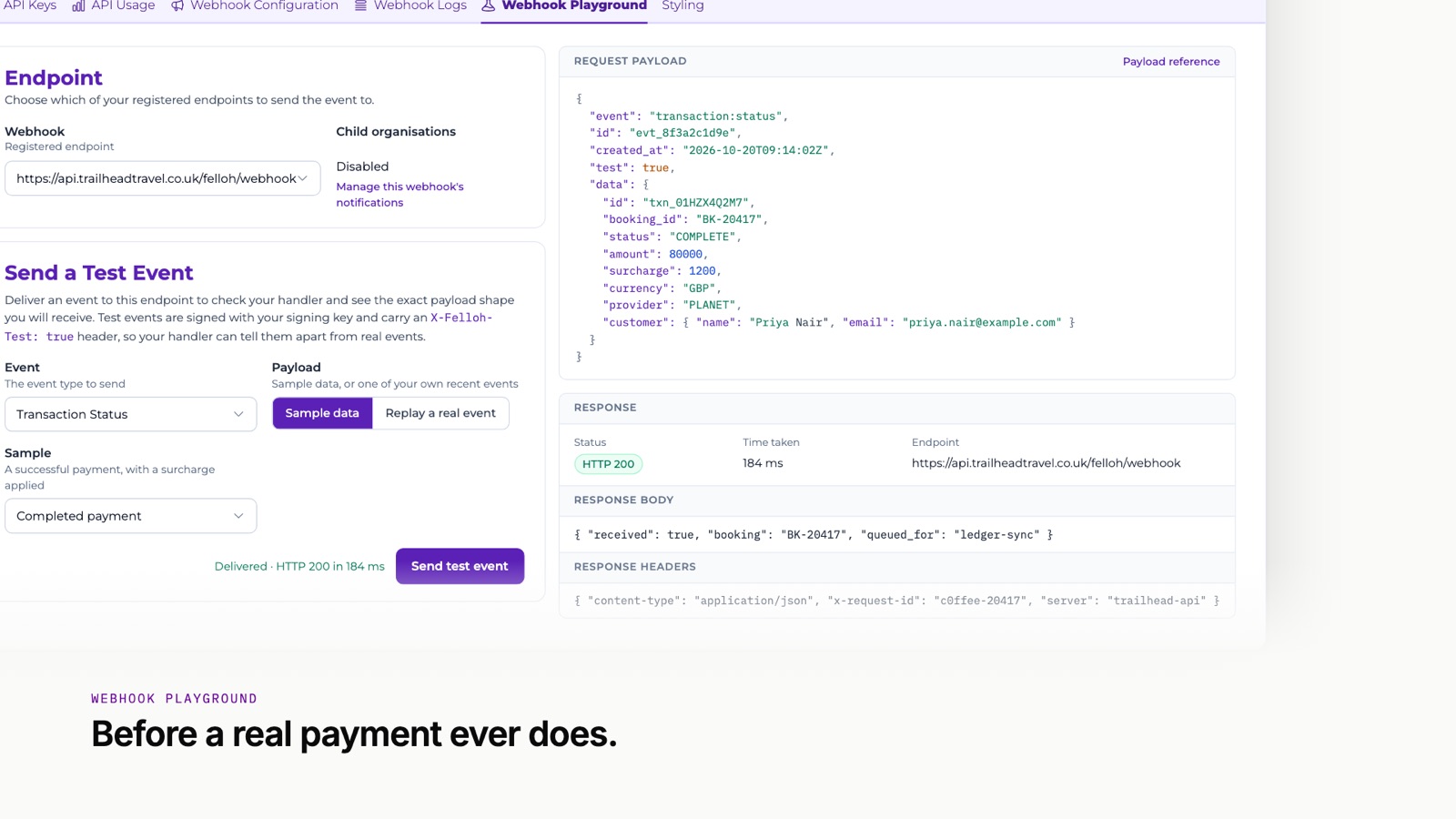Select the Sample data payload option
The width and height of the screenshot is (1456, 819).
(x=322, y=413)
